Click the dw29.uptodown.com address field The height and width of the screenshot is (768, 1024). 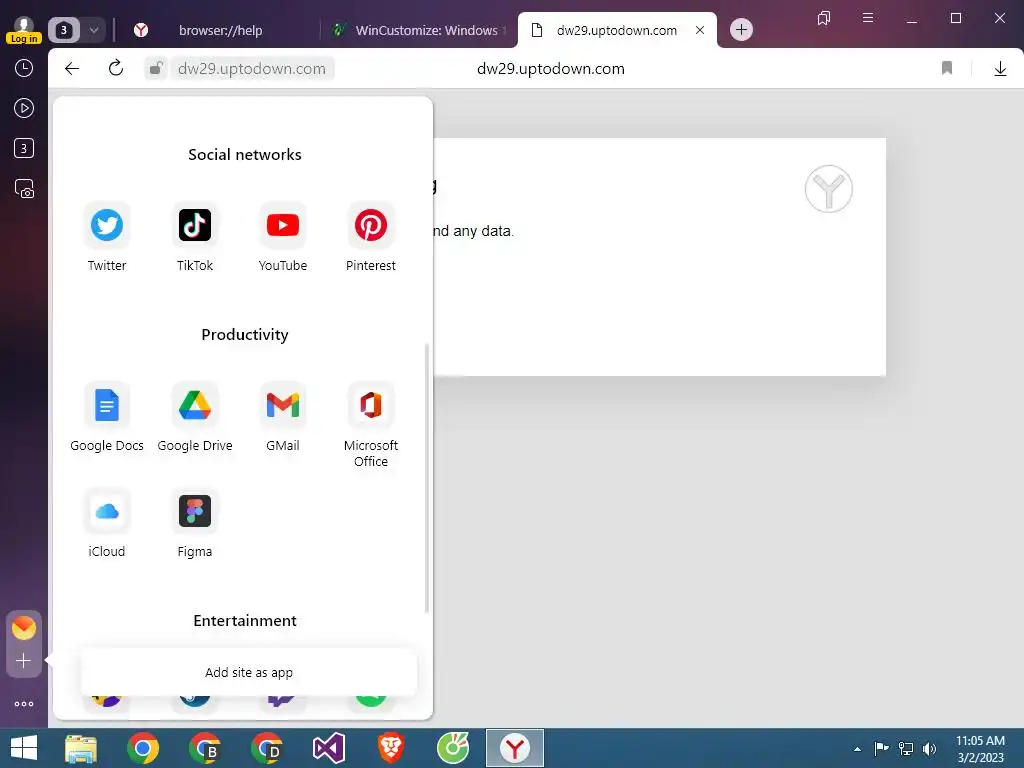click(252, 69)
